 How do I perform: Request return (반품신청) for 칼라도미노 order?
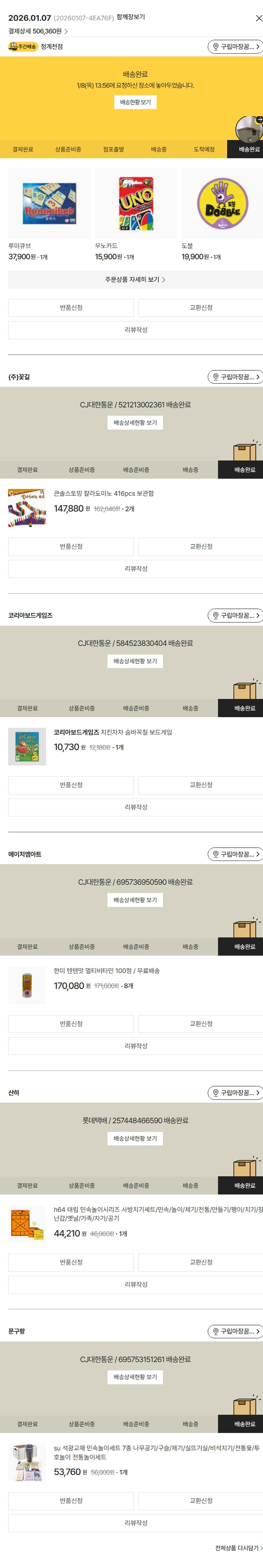70,547
